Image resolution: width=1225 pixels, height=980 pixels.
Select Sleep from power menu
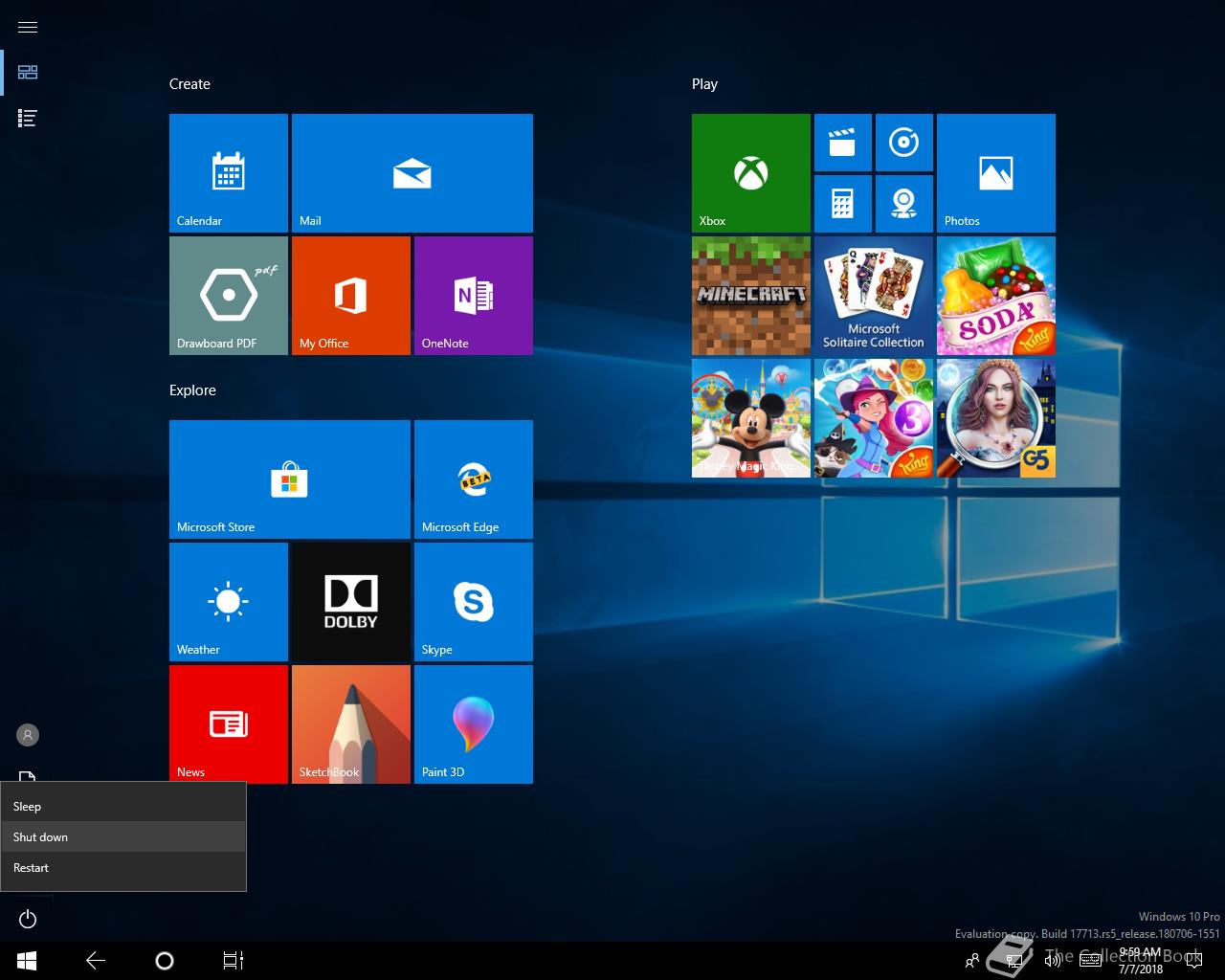pos(123,807)
